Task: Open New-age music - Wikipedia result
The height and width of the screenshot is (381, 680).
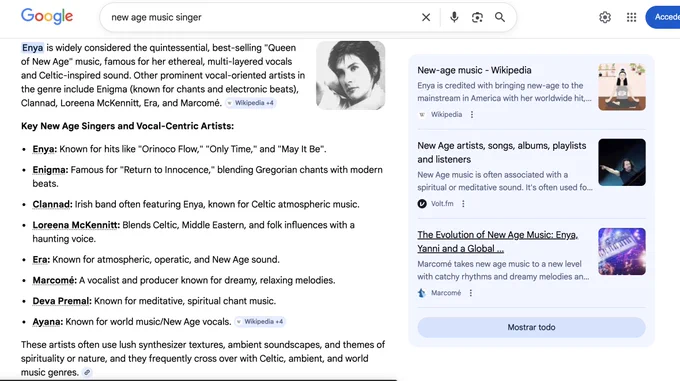Action: click(x=474, y=70)
